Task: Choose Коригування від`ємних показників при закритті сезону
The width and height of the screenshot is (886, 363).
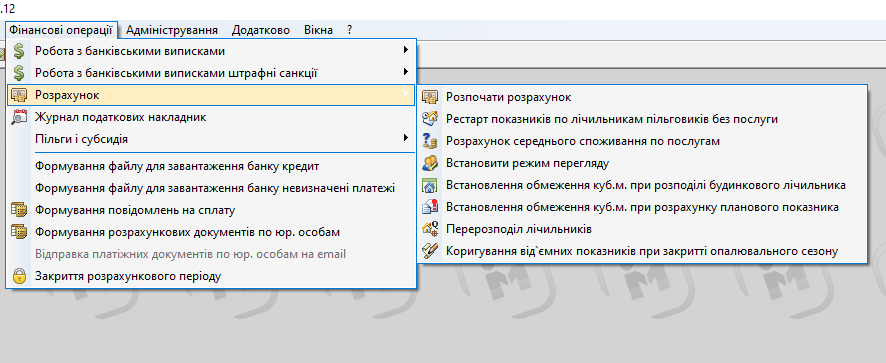Action: pyautogui.click(x=642, y=251)
